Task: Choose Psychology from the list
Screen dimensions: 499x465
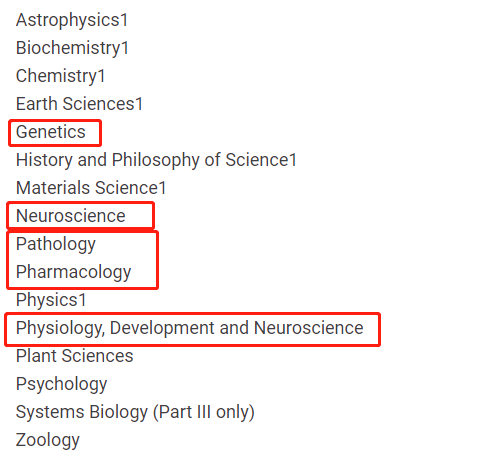Action: [62, 384]
